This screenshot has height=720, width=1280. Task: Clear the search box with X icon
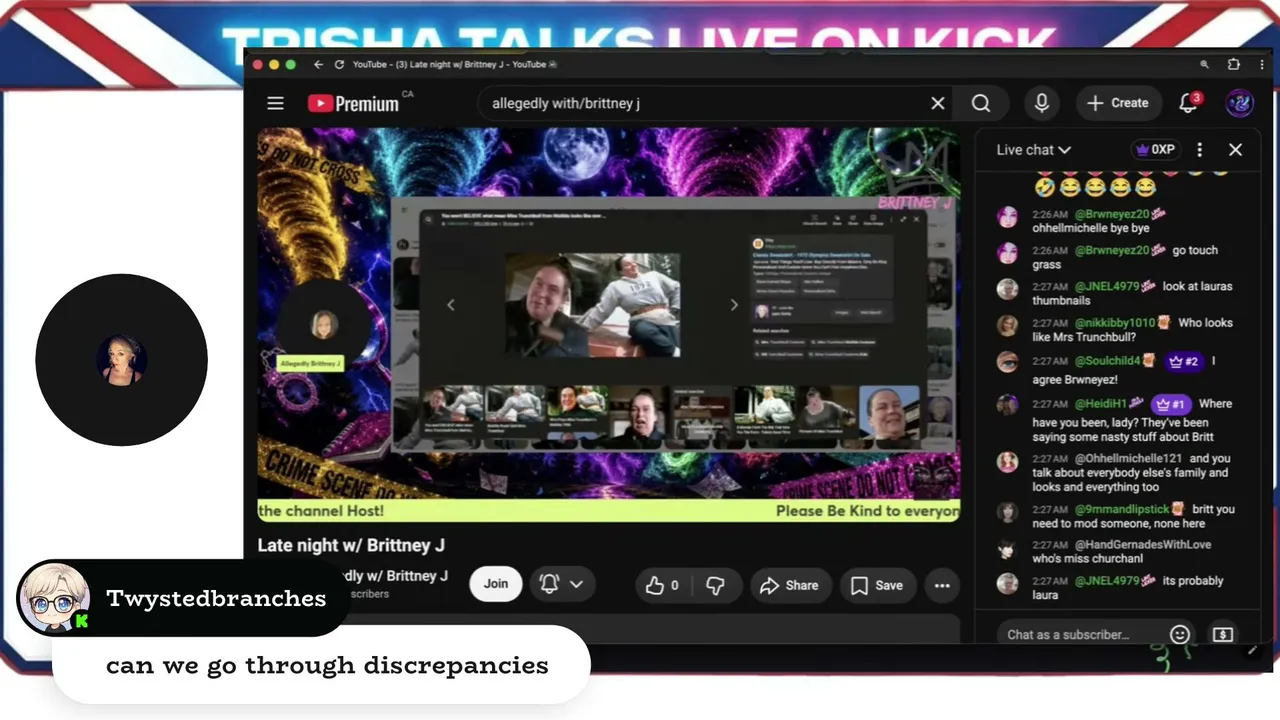[x=938, y=103]
